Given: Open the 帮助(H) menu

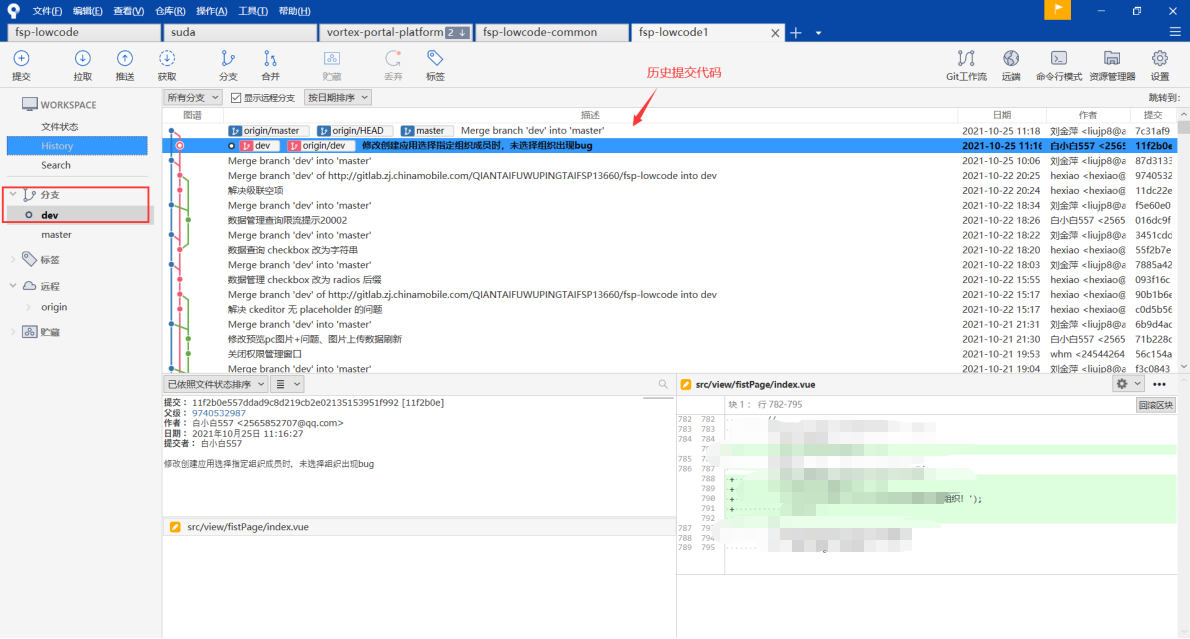Looking at the screenshot, I should click(x=294, y=11).
